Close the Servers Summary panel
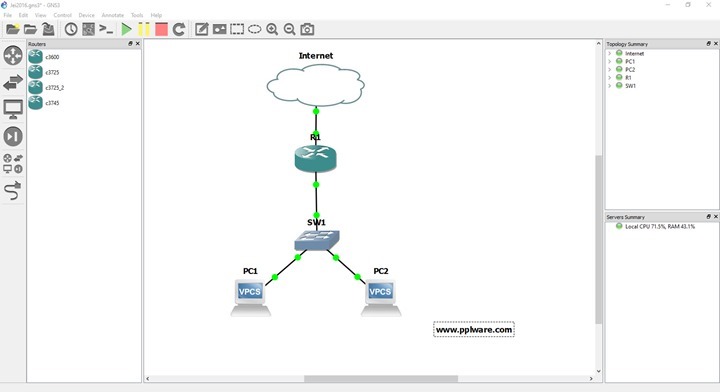 click(x=715, y=217)
